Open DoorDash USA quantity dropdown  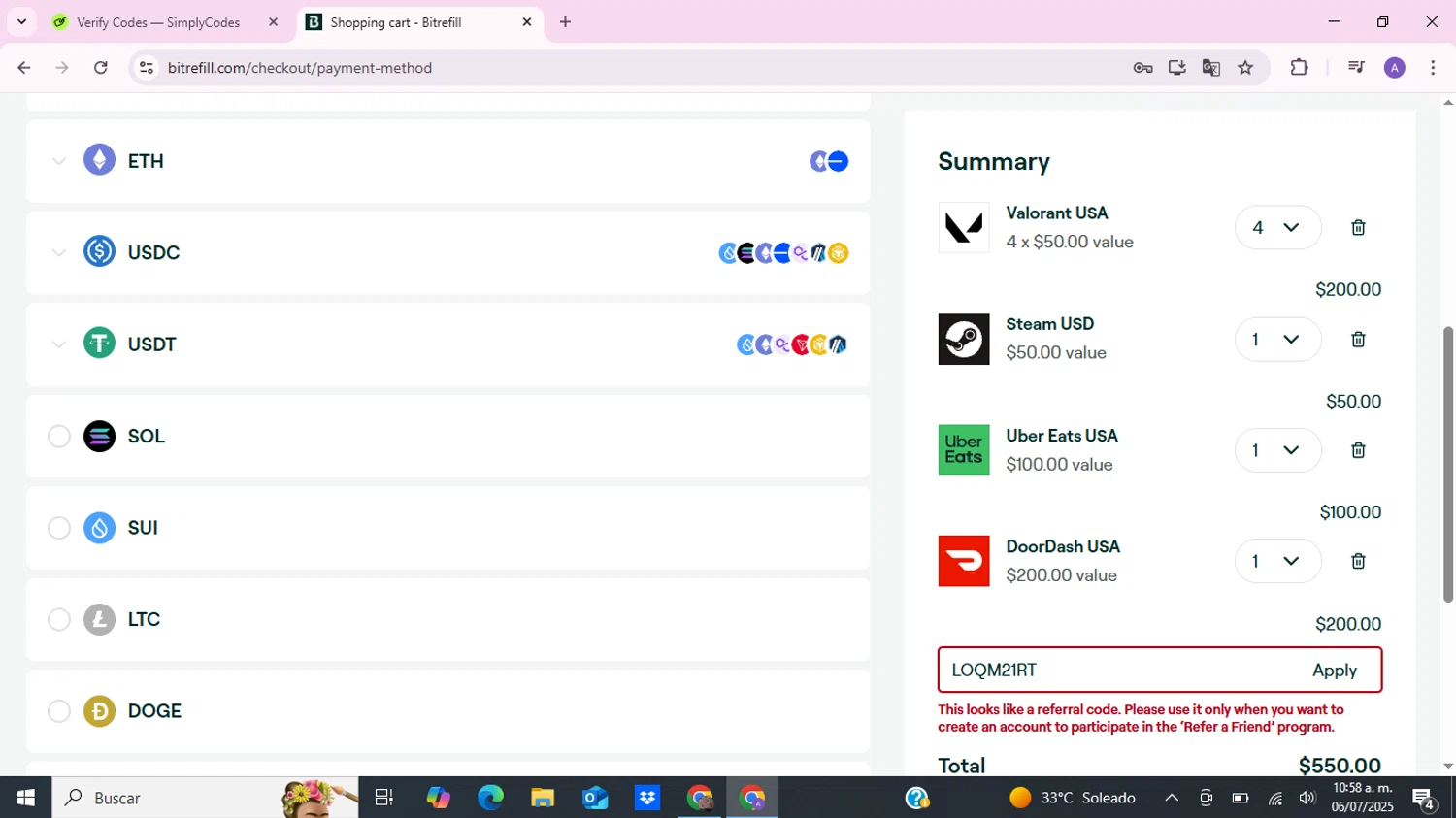(1277, 561)
